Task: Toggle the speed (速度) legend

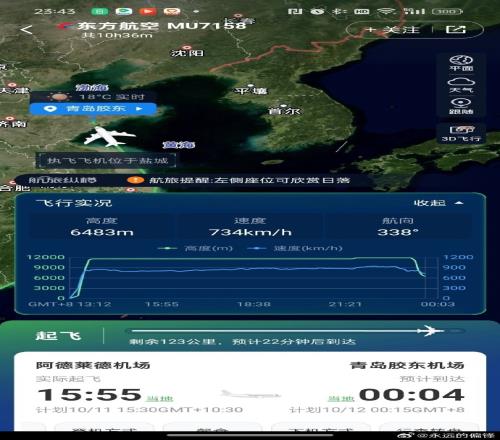Action: click(295, 248)
